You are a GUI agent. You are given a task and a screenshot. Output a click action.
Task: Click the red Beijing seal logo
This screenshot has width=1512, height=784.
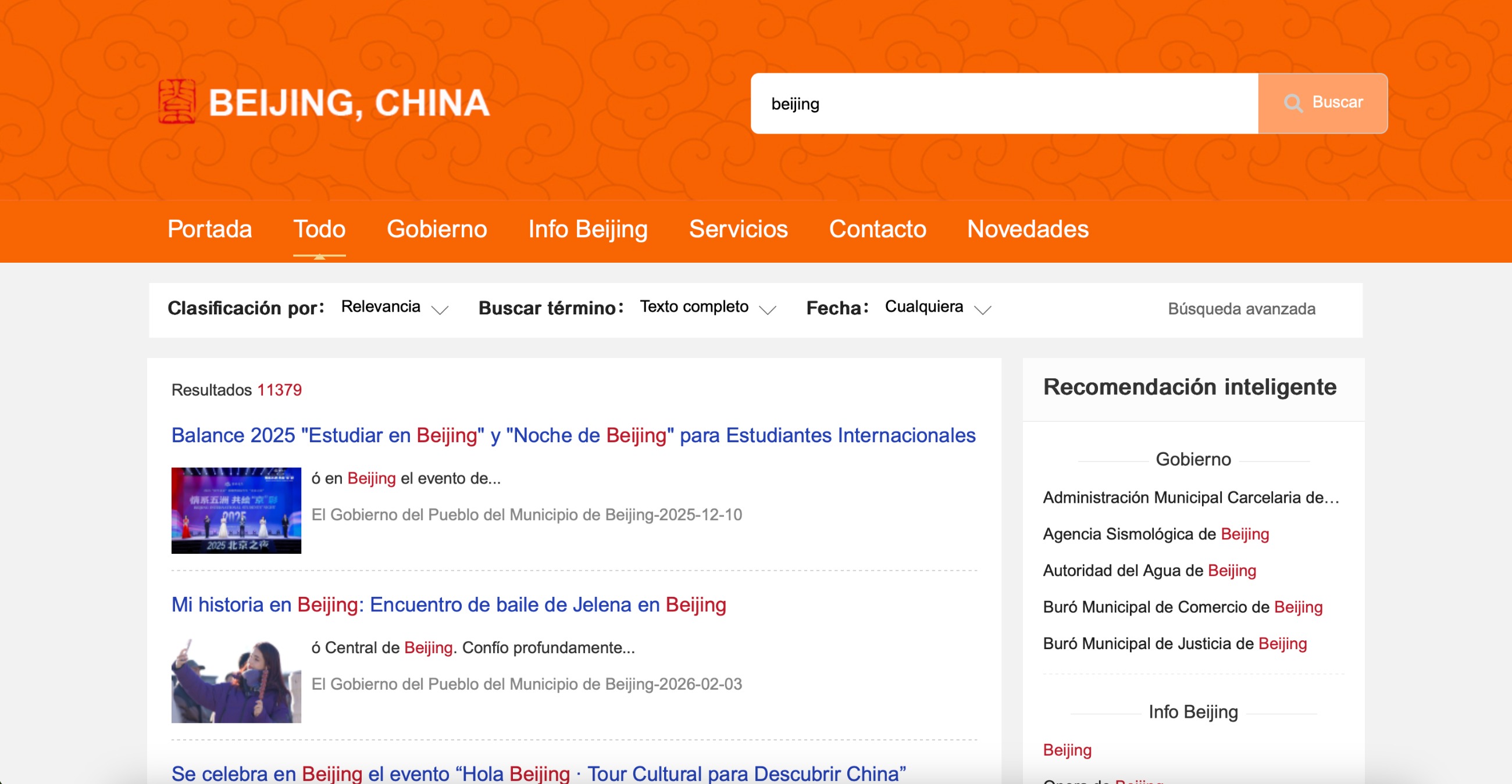click(177, 102)
